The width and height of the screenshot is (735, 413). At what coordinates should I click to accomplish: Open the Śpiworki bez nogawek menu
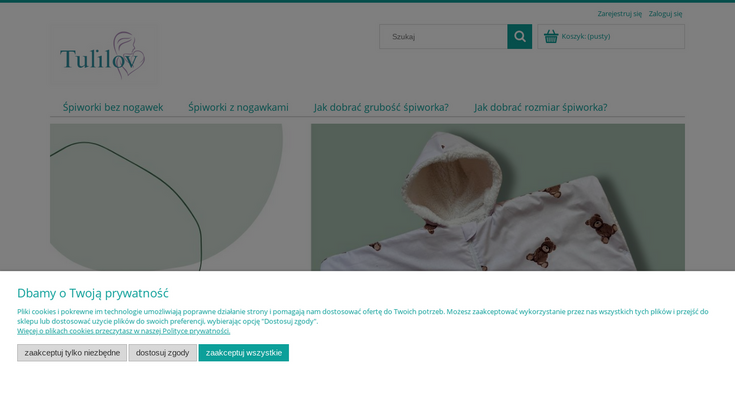(x=112, y=107)
